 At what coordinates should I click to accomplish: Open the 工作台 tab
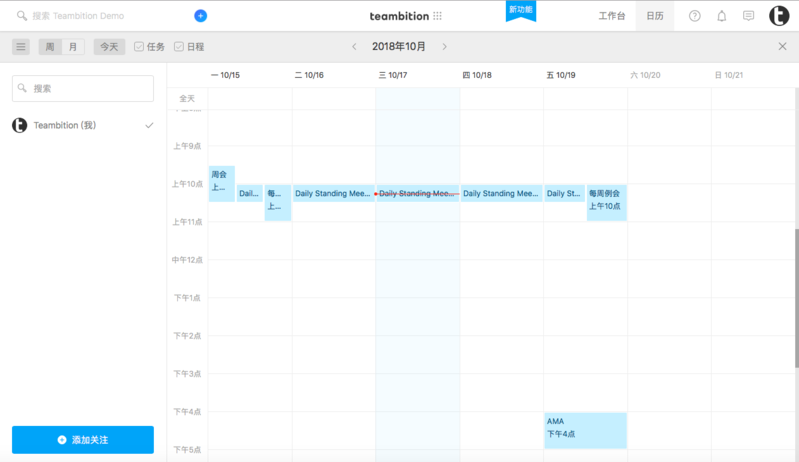(x=611, y=16)
